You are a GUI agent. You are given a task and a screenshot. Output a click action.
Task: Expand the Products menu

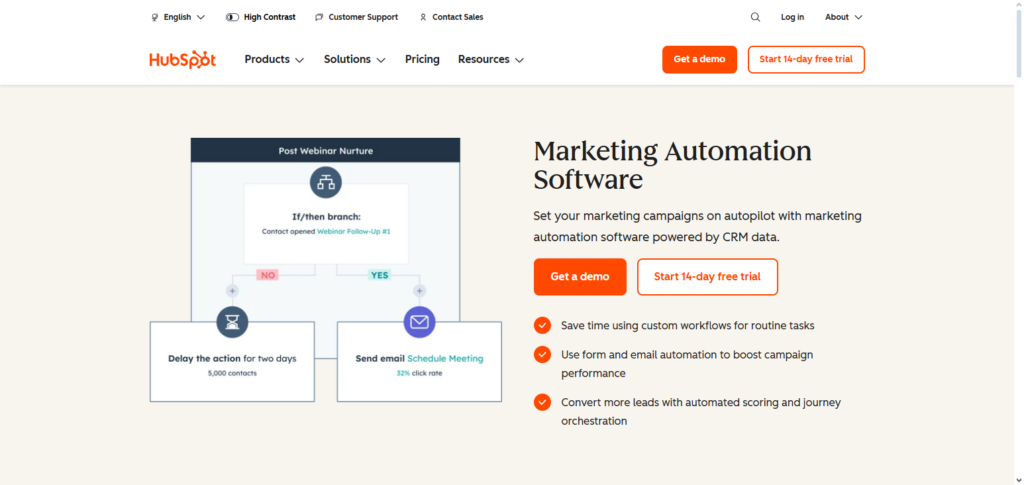[274, 59]
